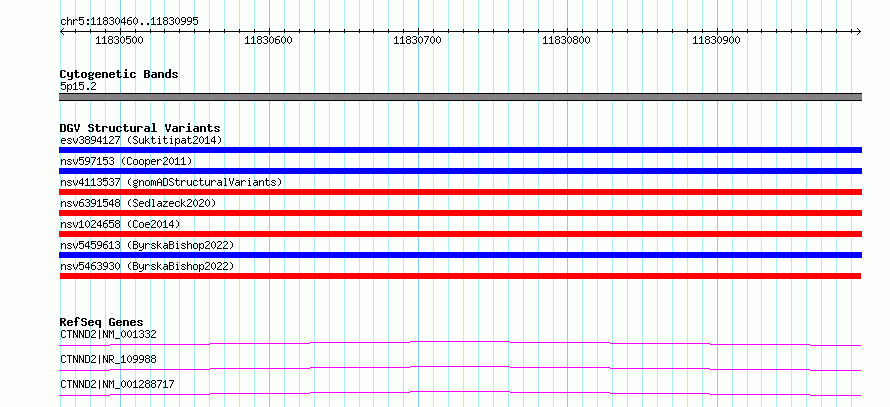The height and width of the screenshot is (407, 890).
Task: Click the red bar for nsv4113537
Action: coord(460,192)
